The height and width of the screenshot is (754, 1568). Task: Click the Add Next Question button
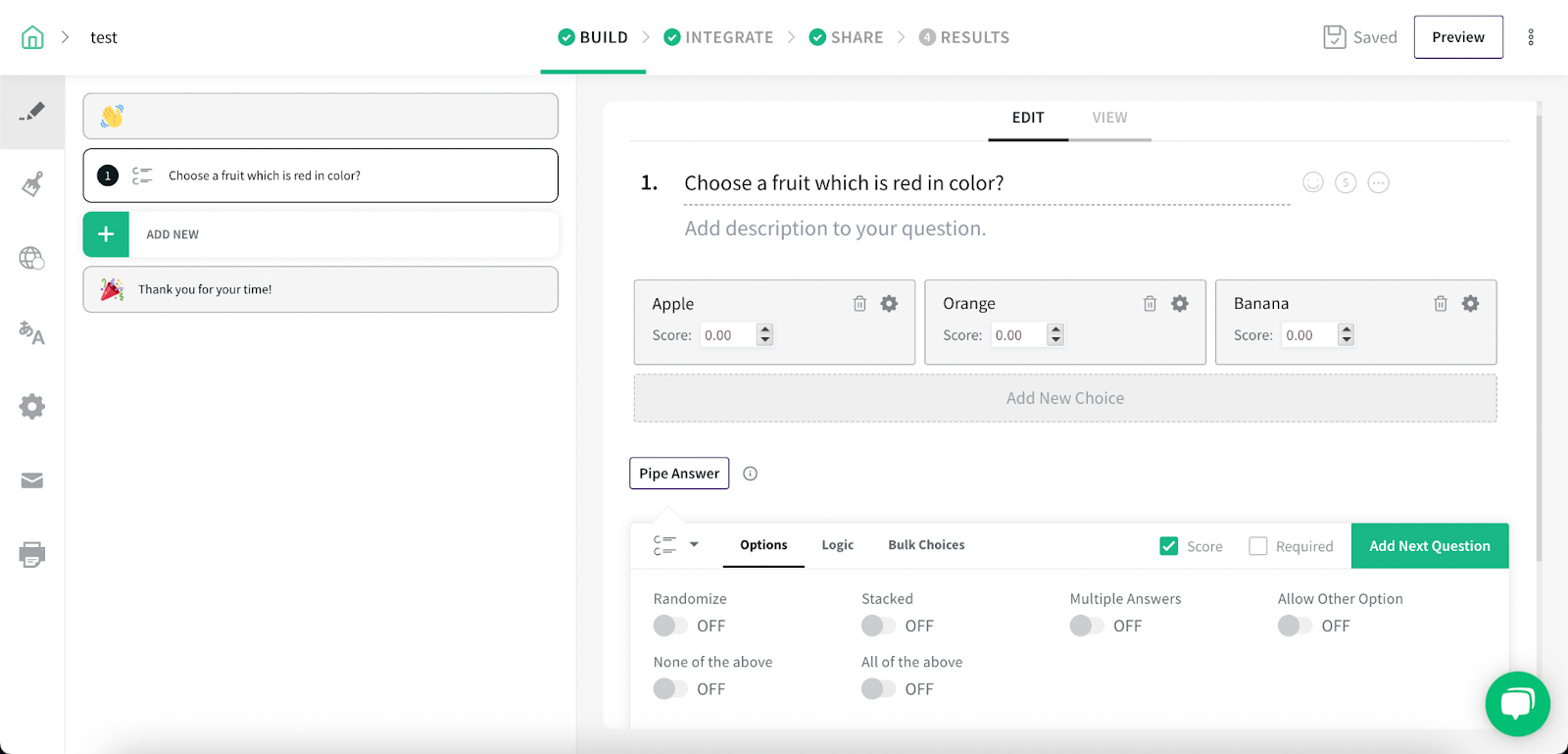coord(1429,546)
